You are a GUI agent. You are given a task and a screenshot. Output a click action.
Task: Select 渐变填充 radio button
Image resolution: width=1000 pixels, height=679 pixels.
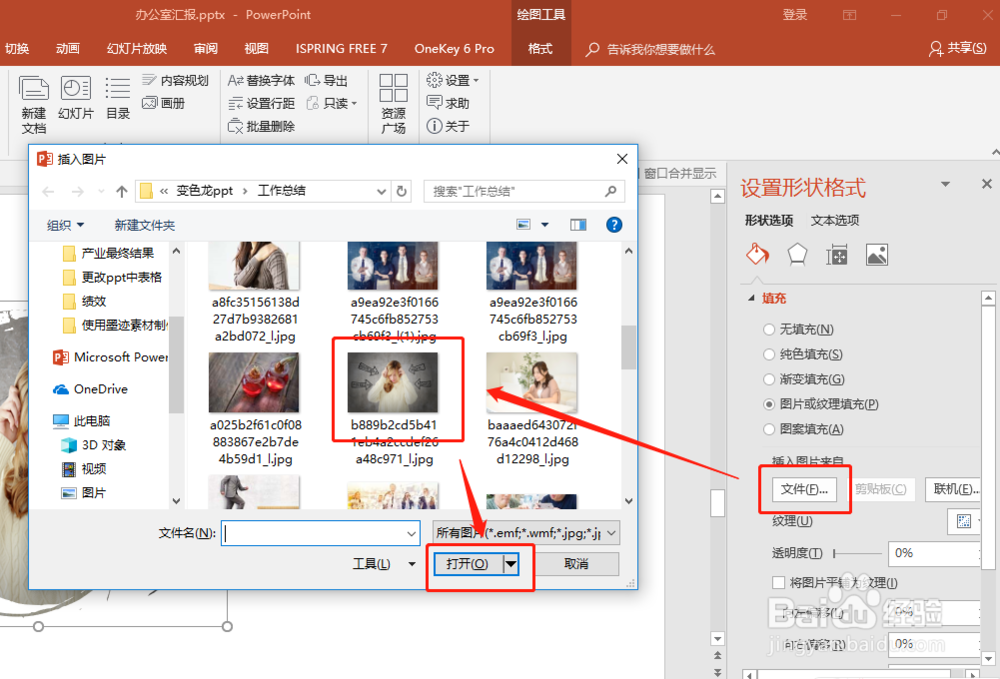[768, 379]
